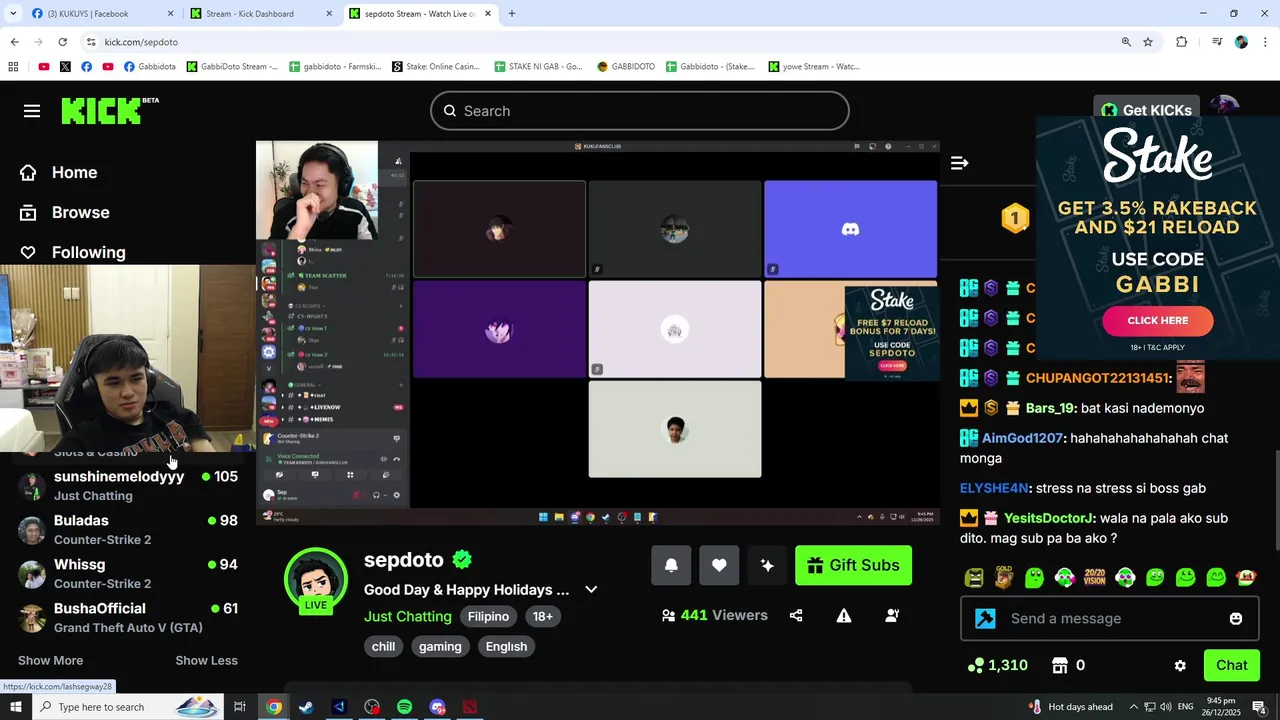Open BushaOfficial channel in sidebar
This screenshot has height=720, width=1280.
click(128, 617)
